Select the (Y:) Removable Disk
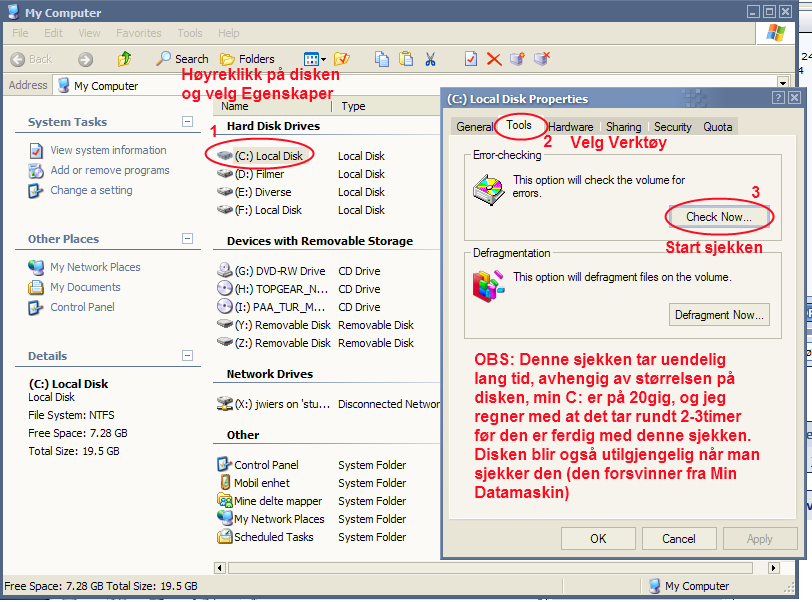Viewport: 812px width, 602px height. coord(273,325)
